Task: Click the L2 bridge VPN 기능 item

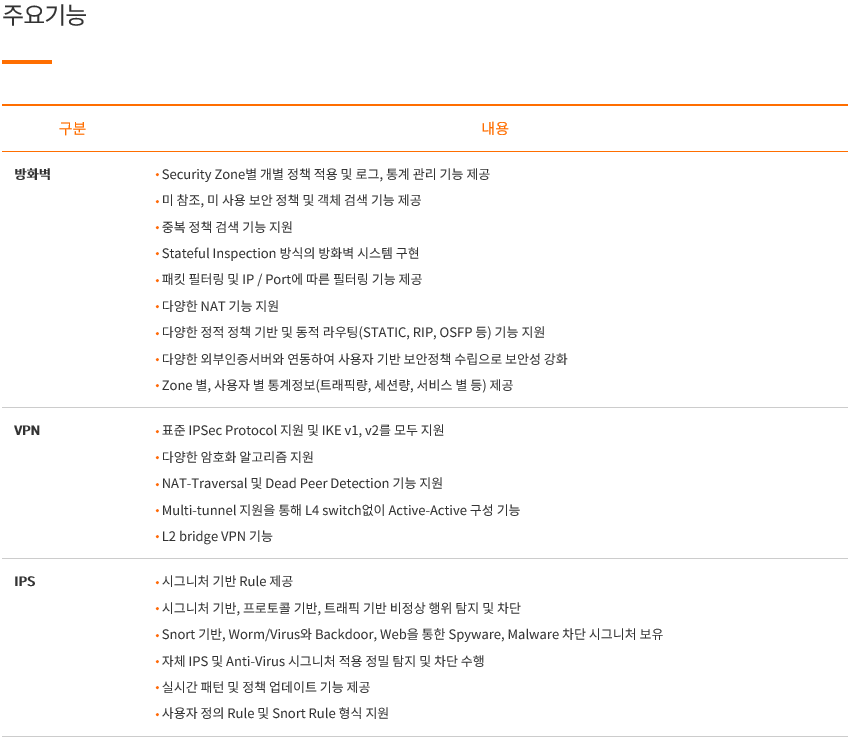Action: 217,536
